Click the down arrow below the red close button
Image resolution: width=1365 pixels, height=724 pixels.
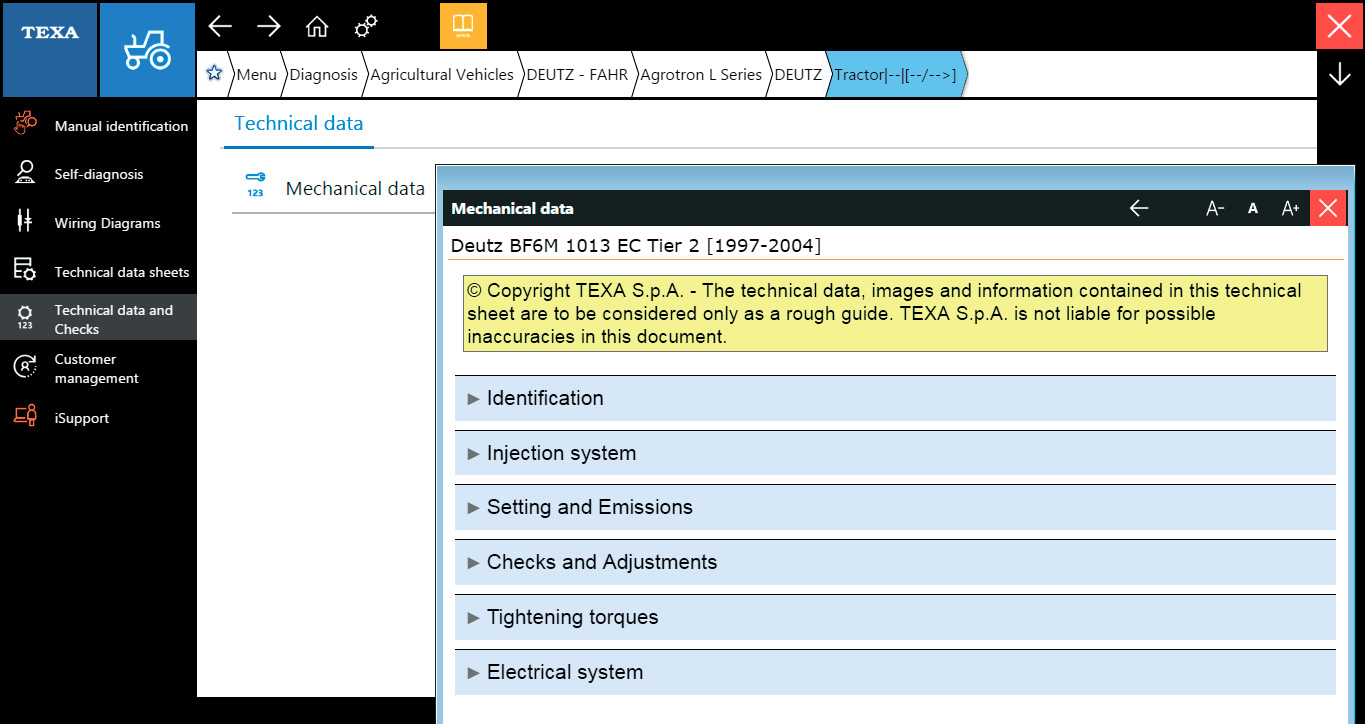1340,74
